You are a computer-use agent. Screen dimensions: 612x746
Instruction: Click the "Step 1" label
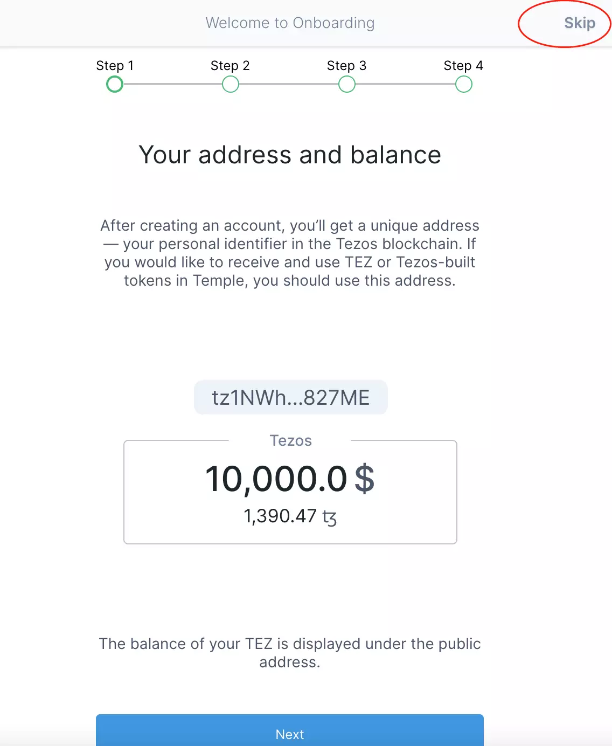coord(115,66)
